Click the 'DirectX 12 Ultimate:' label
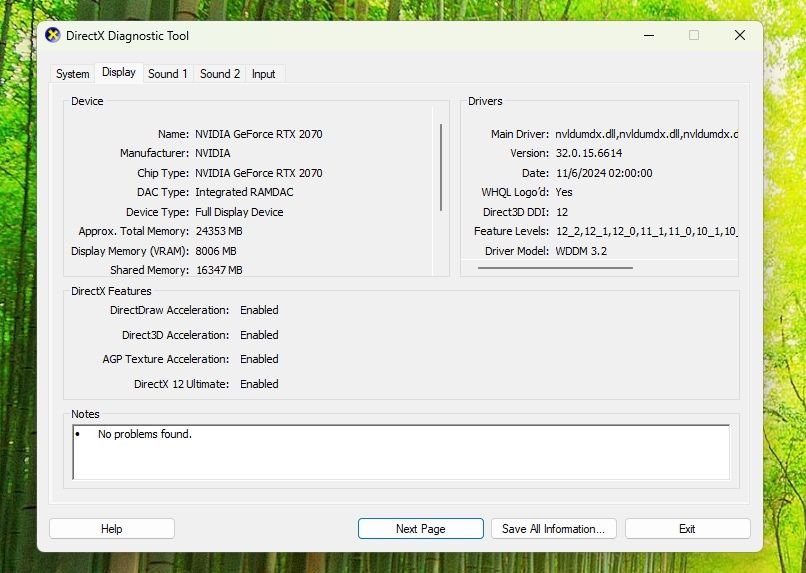The image size is (806, 573). pyautogui.click(x=181, y=384)
